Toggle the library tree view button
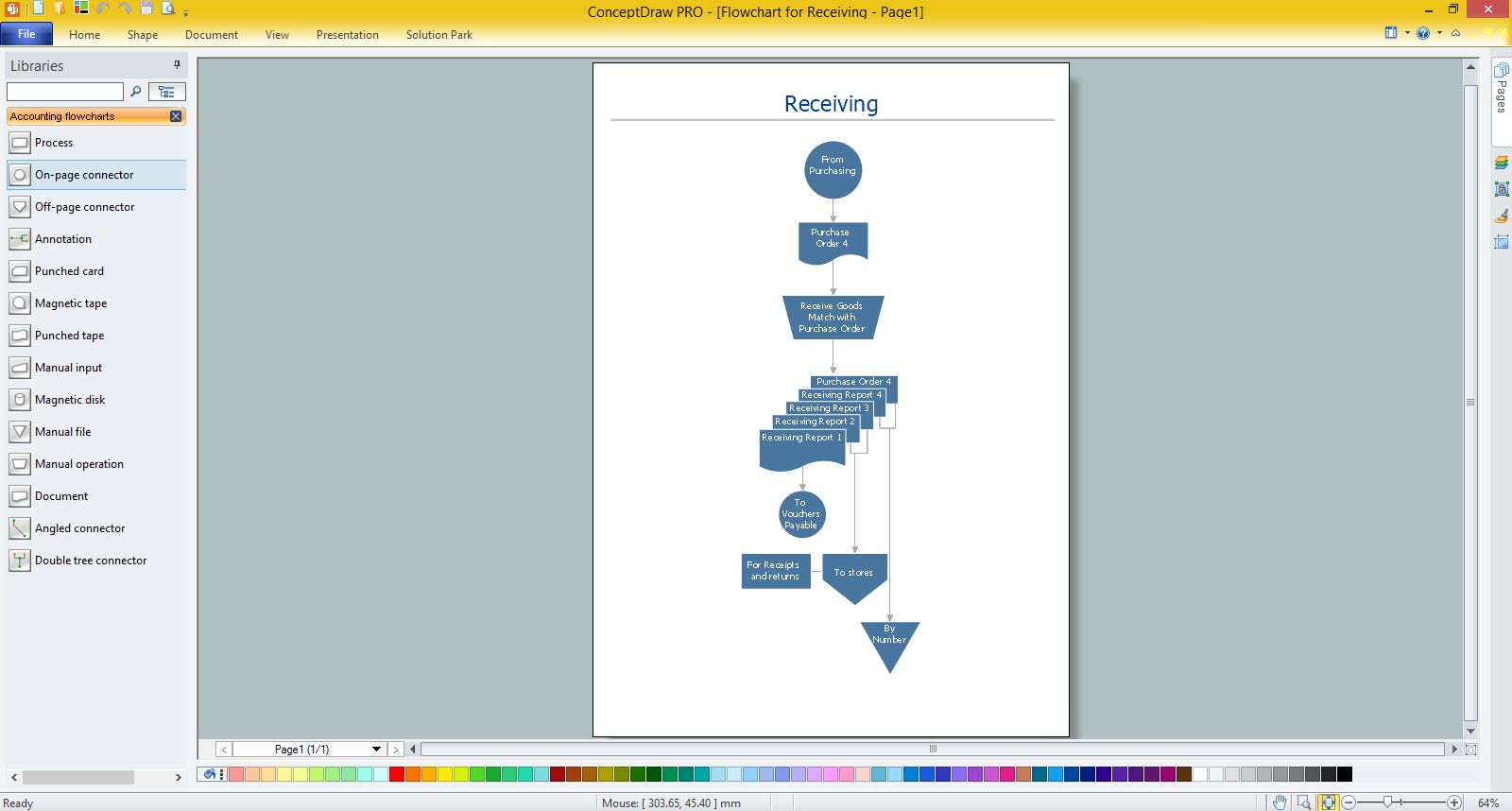 point(167,92)
